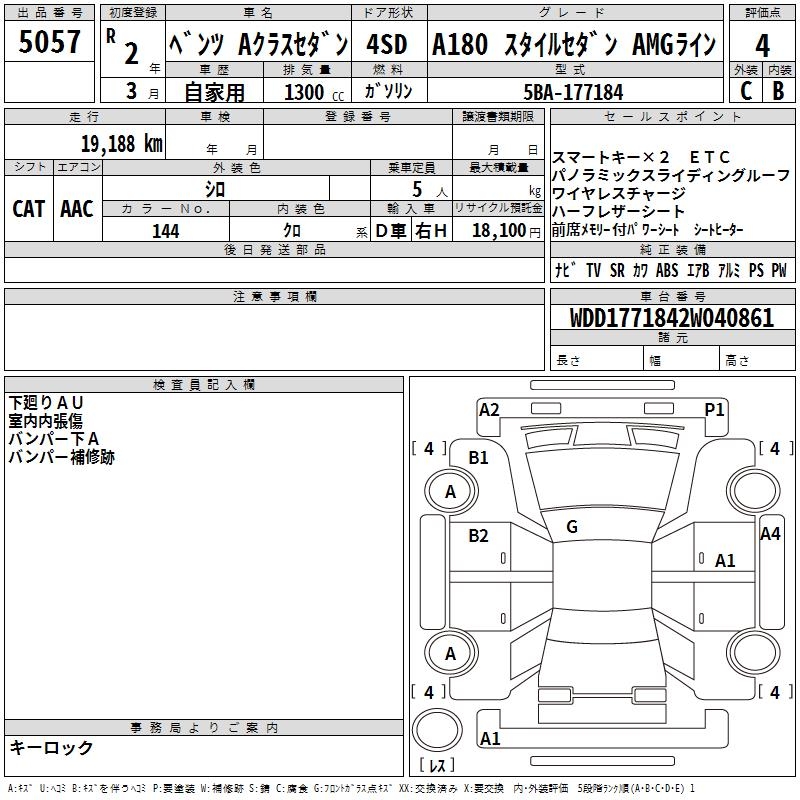The width and height of the screenshot is (800, 800).
Task: Select chassis number WDD1771842W040861
Action: [x=672, y=318]
